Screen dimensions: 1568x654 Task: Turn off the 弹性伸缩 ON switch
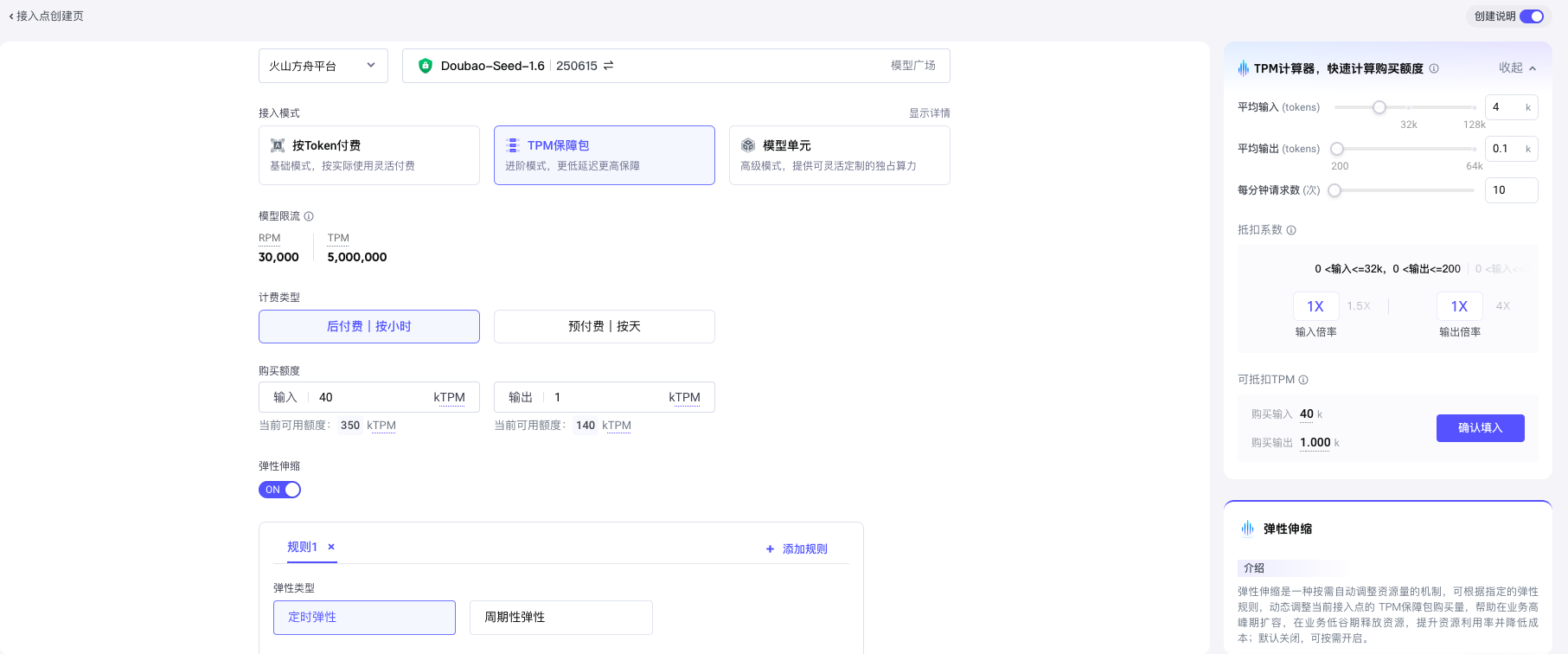279,490
